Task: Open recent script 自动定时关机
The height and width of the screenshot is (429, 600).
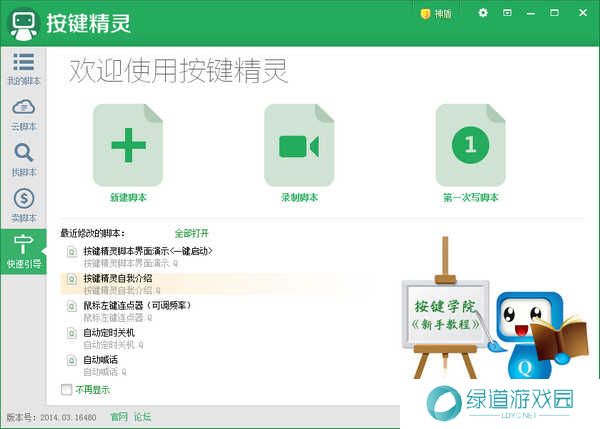Action: pyautogui.click(x=108, y=331)
